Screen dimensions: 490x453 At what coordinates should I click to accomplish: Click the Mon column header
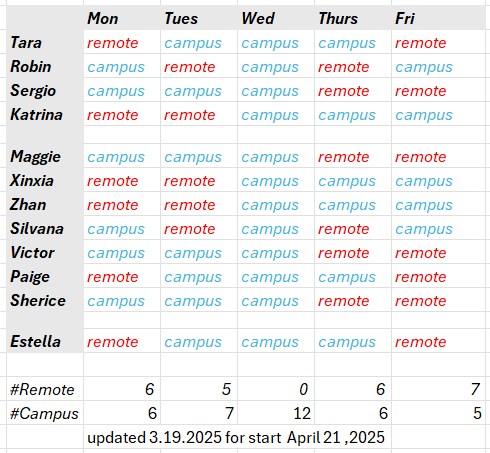coord(122,18)
